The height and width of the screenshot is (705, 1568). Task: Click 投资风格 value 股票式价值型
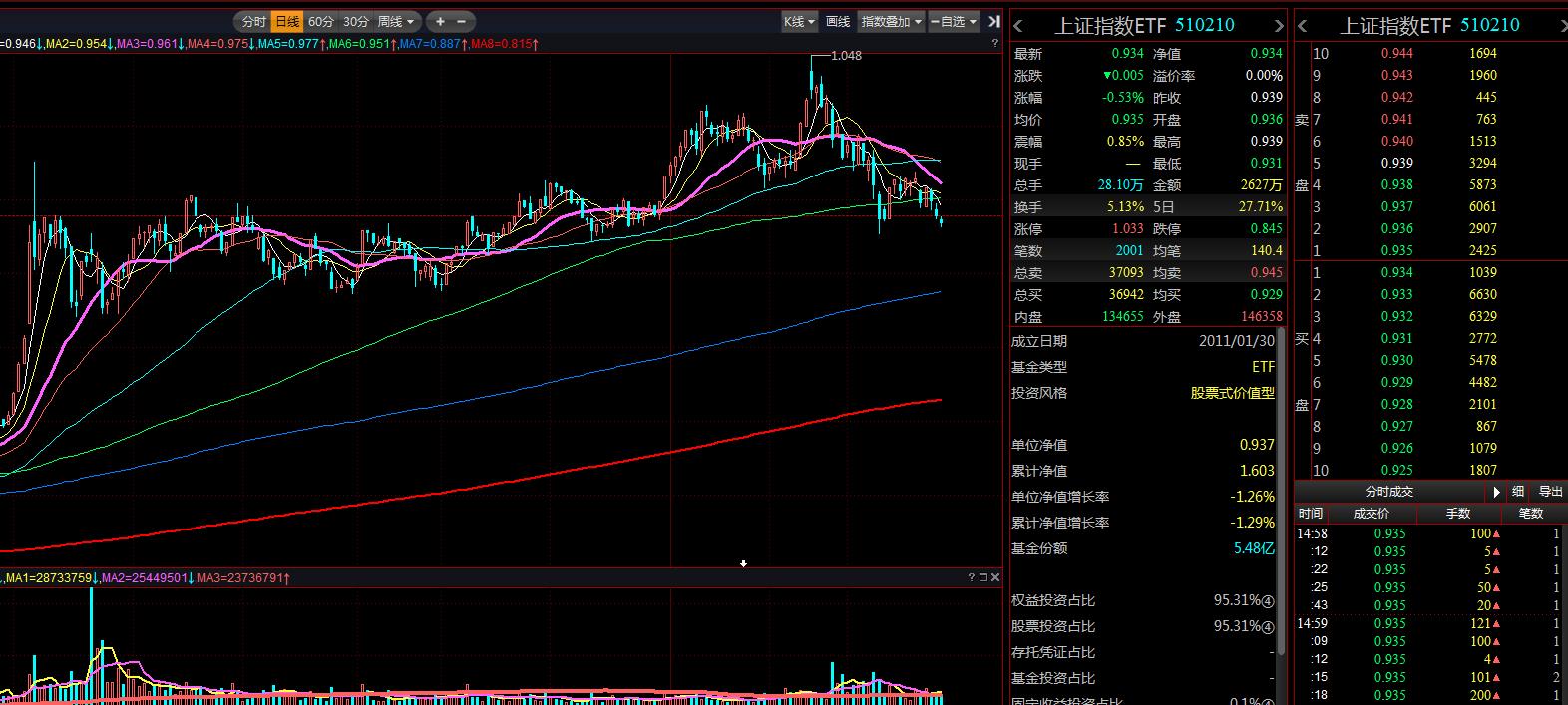pos(1233,393)
